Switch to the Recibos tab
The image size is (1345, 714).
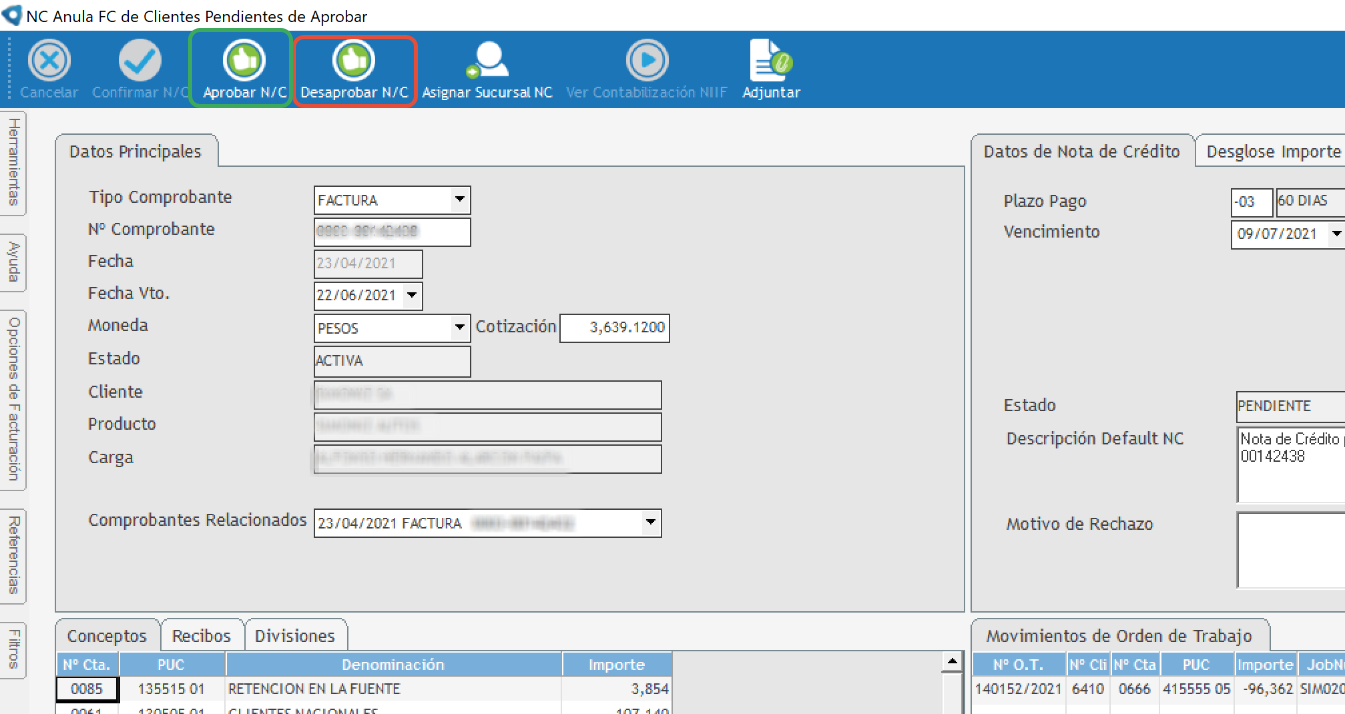tap(201, 636)
